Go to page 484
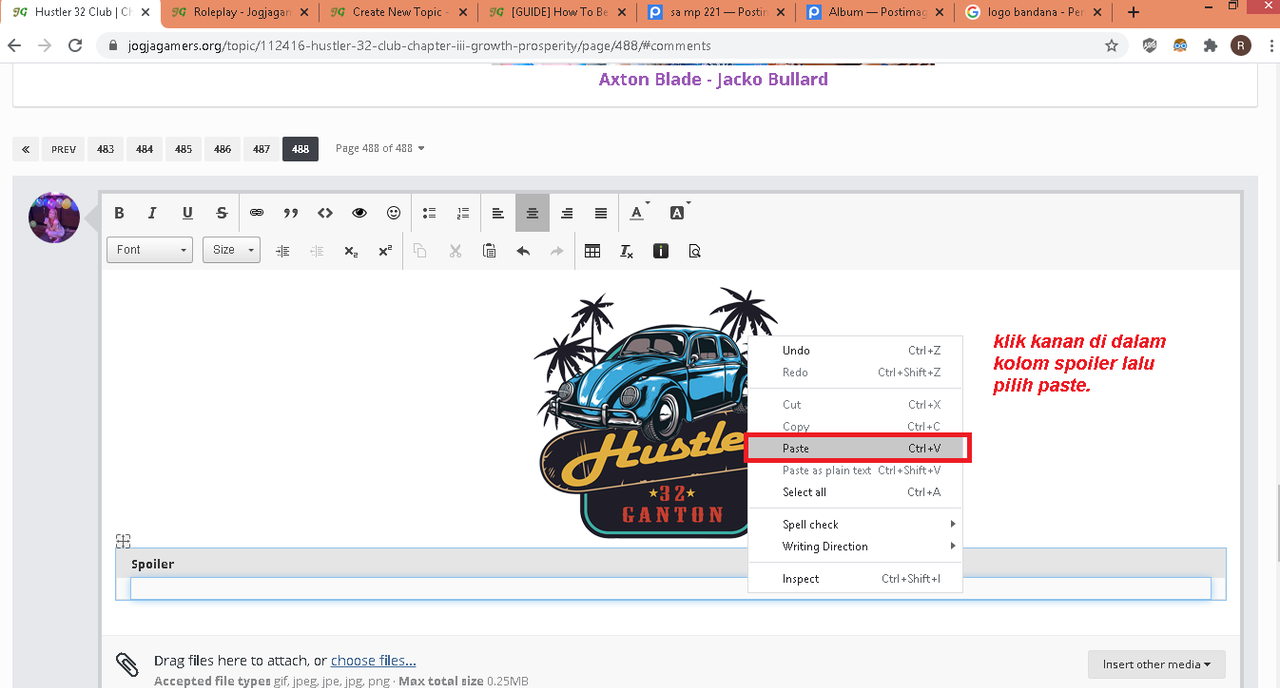The height and width of the screenshot is (688, 1280). coord(144,149)
